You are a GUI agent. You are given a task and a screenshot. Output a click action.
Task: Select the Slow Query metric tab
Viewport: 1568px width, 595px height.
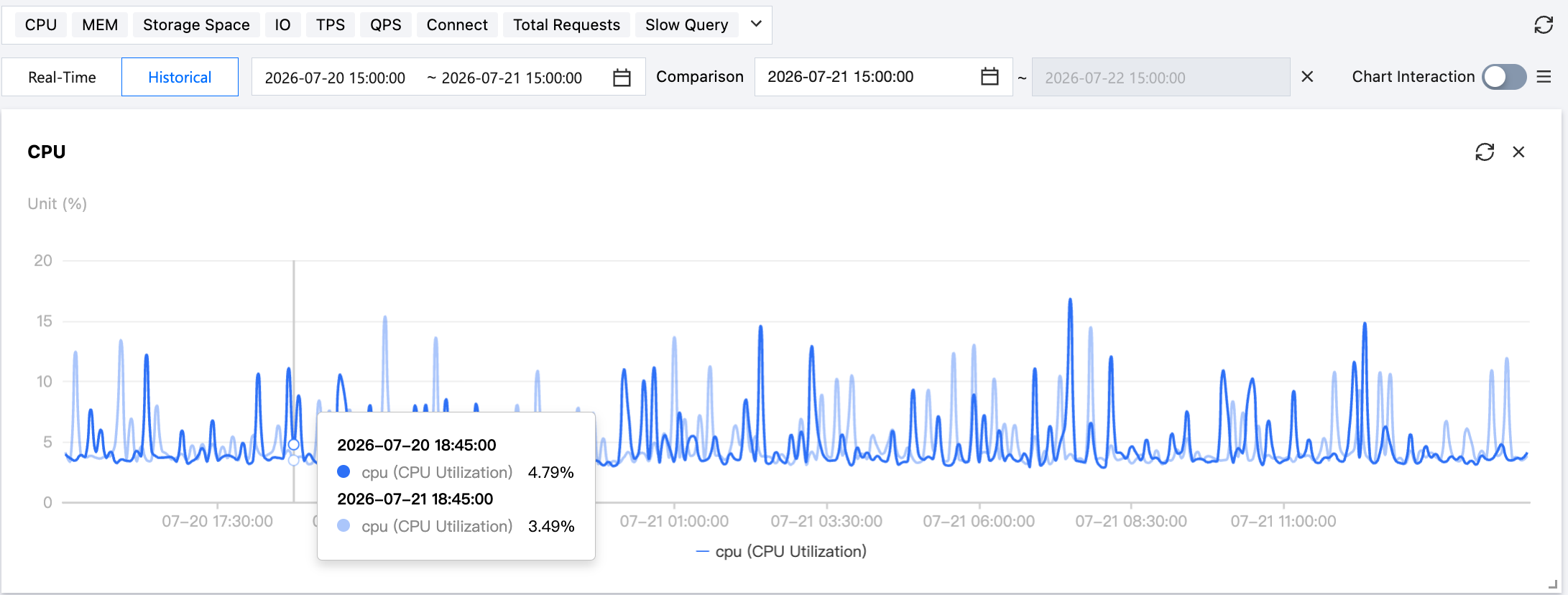coord(687,25)
